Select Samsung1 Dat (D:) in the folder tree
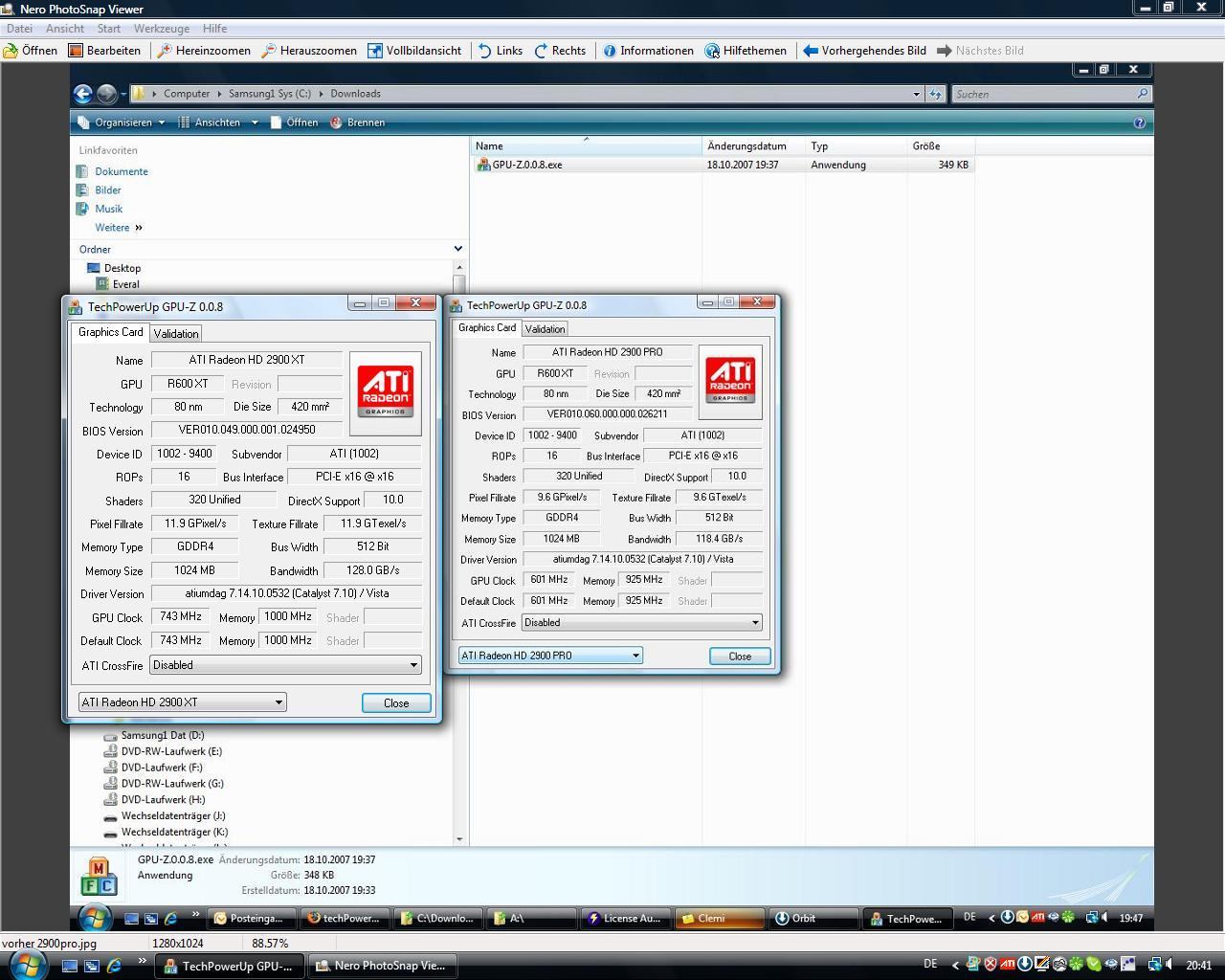1225x980 pixels. (153, 735)
